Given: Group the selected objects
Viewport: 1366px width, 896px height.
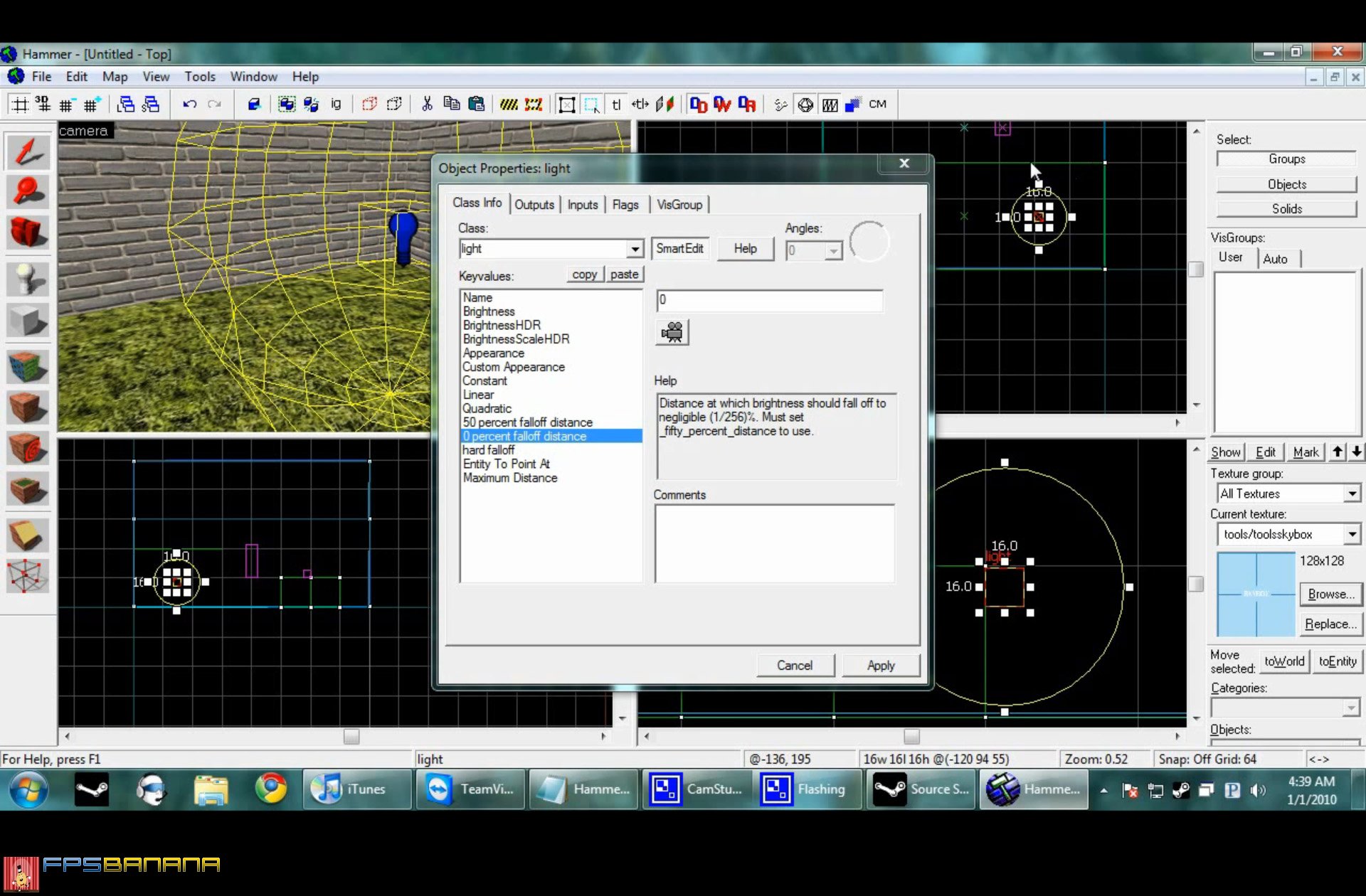Looking at the screenshot, I should [x=287, y=105].
